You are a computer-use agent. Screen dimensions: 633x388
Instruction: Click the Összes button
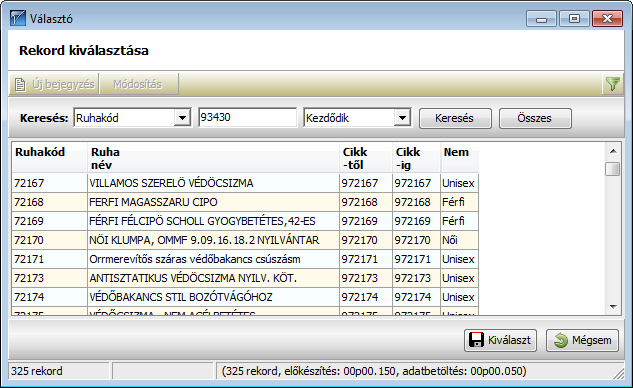[535, 118]
